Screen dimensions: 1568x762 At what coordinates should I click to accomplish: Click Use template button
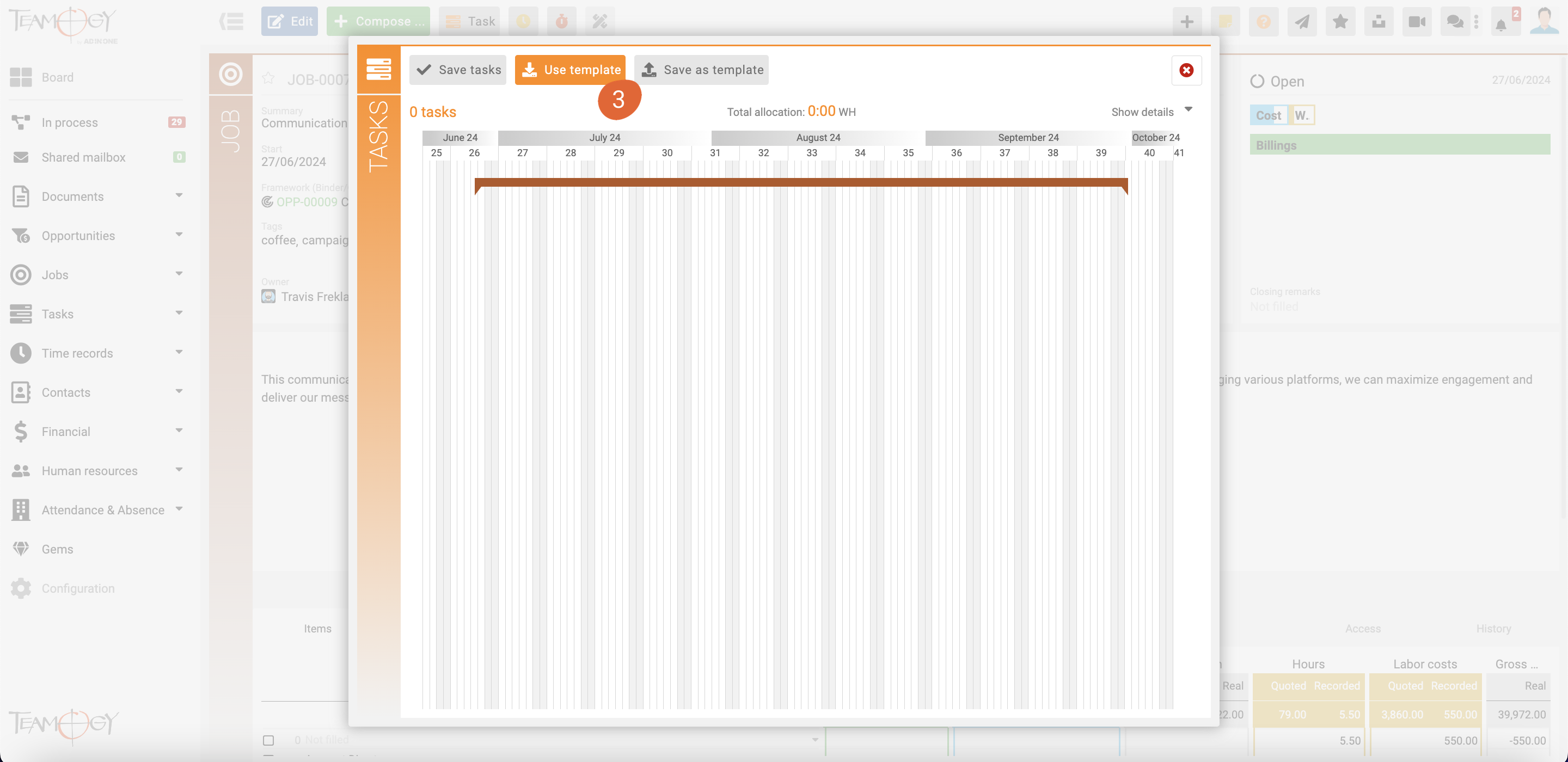point(569,70)
